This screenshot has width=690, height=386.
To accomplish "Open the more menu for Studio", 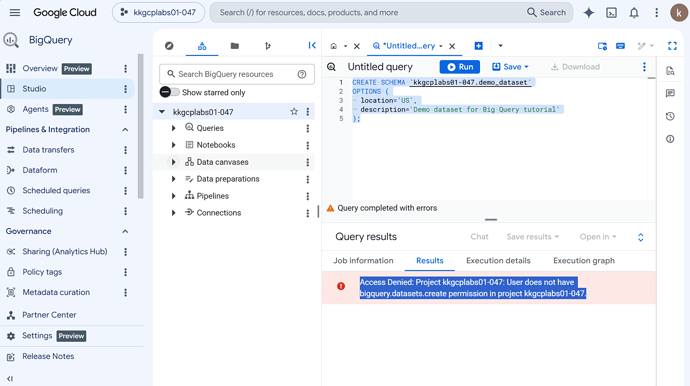I will [x=125, y=89].
